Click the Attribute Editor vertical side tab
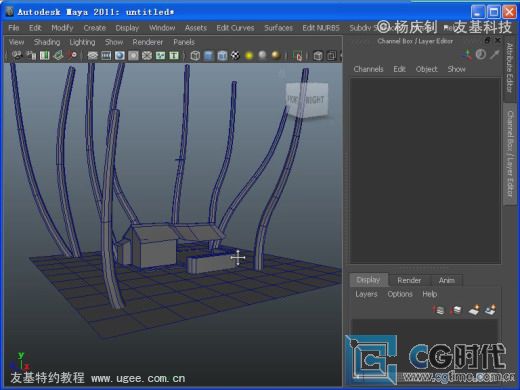 click(x=509, y=68)
